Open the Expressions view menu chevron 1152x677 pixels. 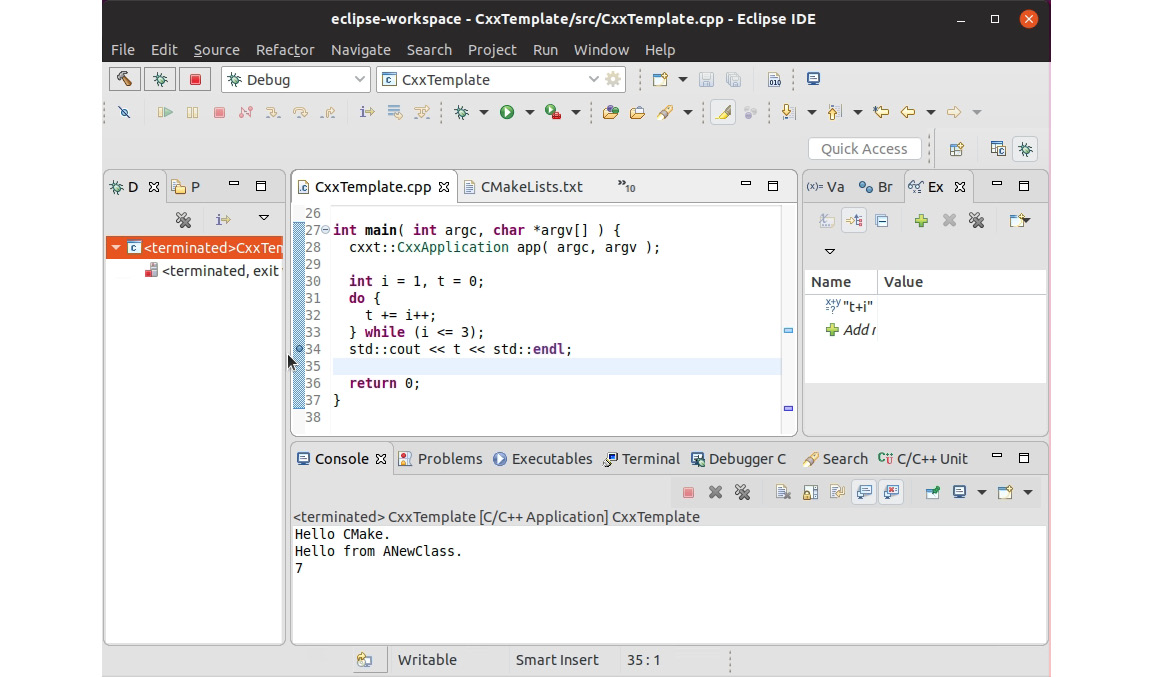click(830, 251)
